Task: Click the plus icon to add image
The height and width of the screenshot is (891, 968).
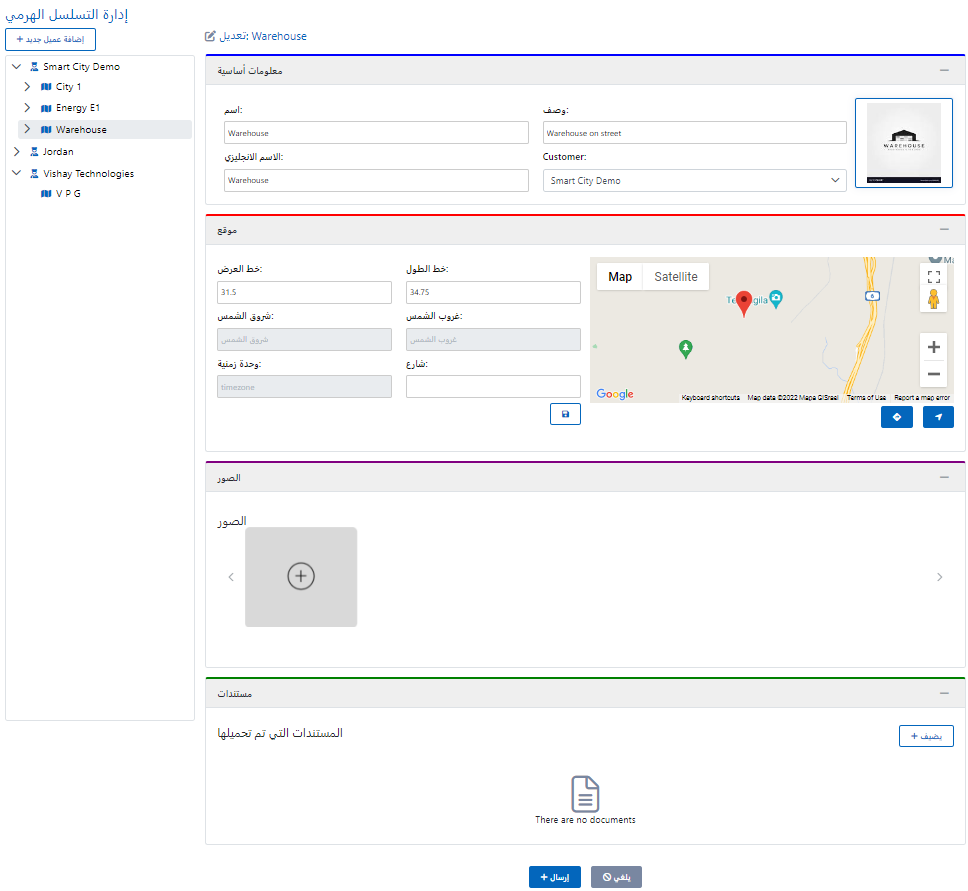Action: point(301,576)
